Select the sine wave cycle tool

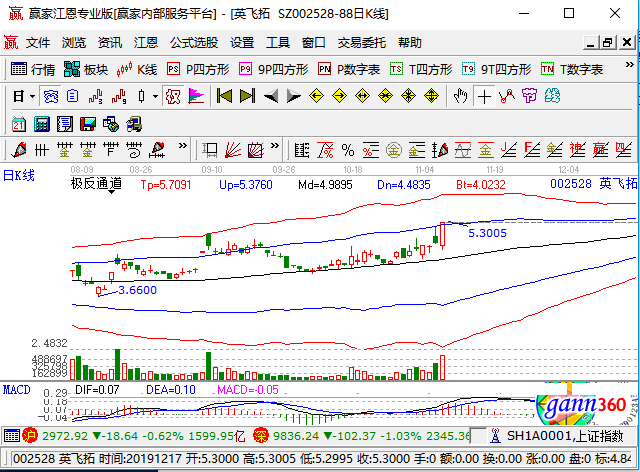point(463,150)
